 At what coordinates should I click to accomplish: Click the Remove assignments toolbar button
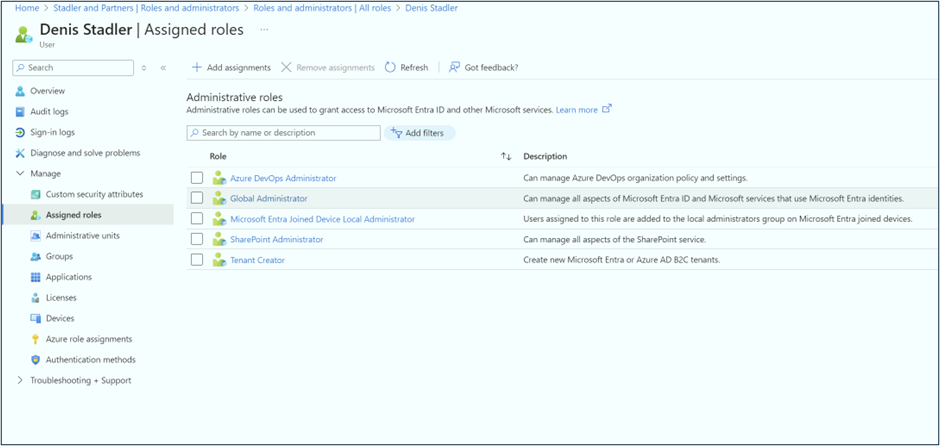pos(328,68)
